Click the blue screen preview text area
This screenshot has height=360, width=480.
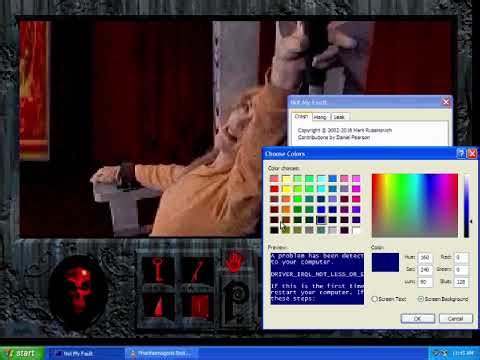tap(317, 278)
